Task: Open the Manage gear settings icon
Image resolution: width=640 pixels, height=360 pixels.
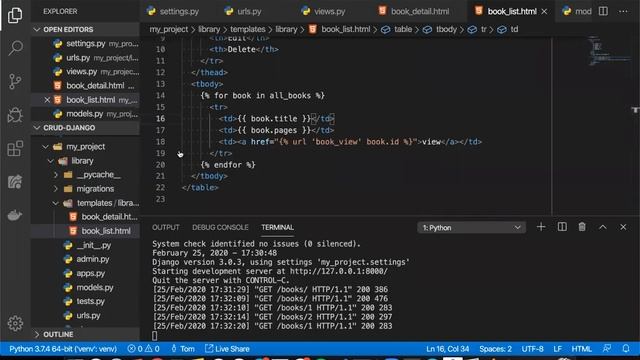Action: pos(15,323)
